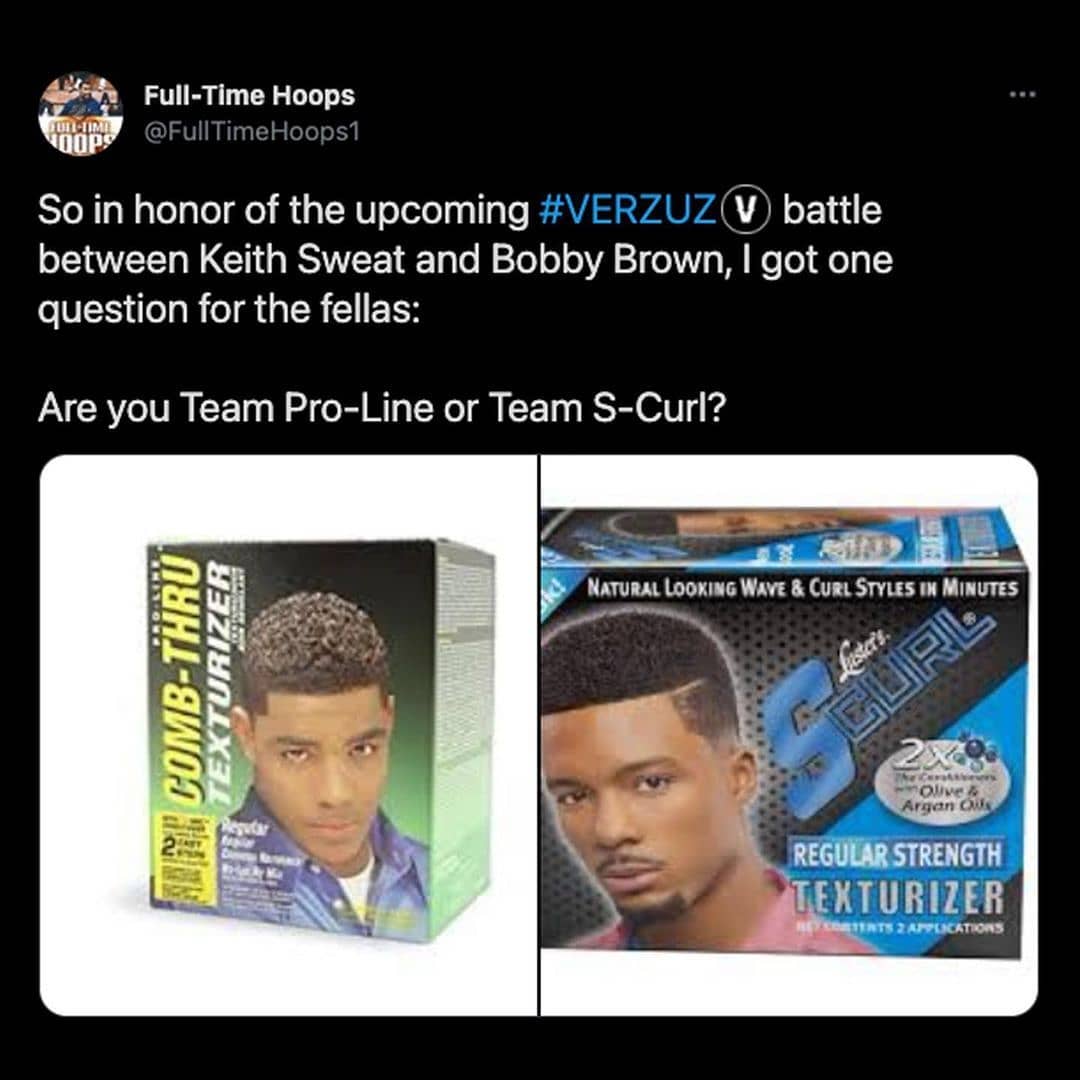Open the Pro-Line Comb-Thru Texturizer image
This screenshot has height=1080, width=1080.
pos(289,735)
